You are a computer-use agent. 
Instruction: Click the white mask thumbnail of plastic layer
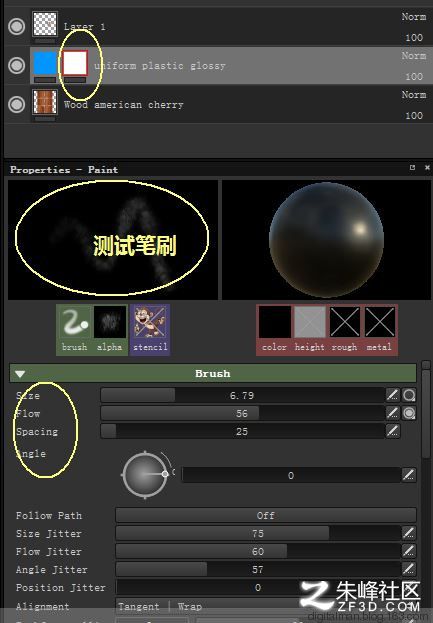(75, 63)
